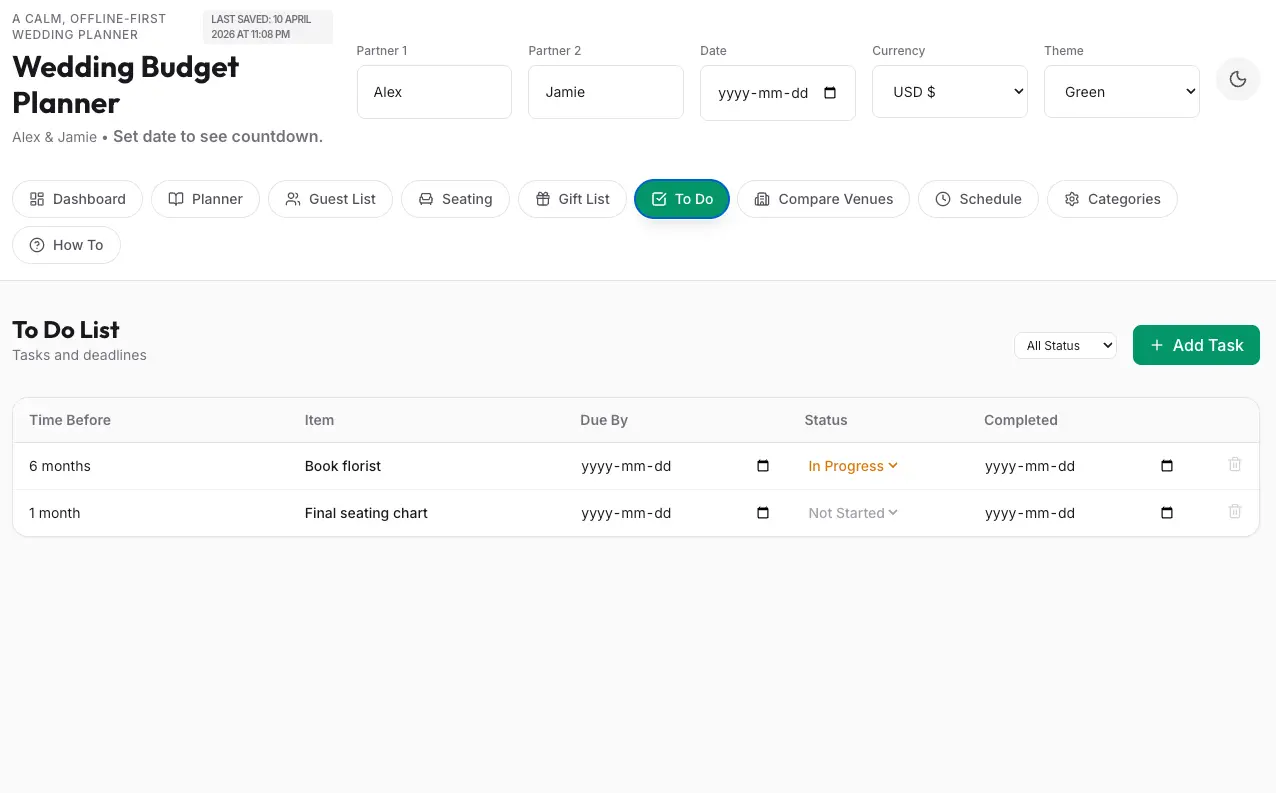Image resolution: width=1276 pixels, height=793 pixels.
Task: Toggle dark mode with the moon icon
Action: 1237,80
